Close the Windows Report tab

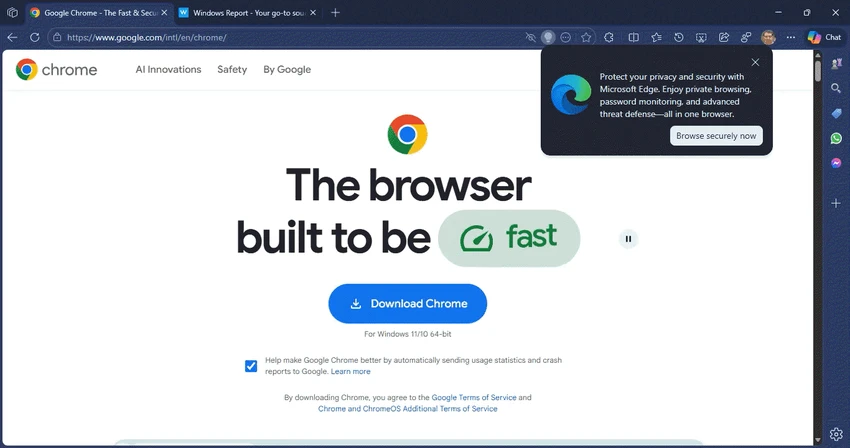(313, 12)
